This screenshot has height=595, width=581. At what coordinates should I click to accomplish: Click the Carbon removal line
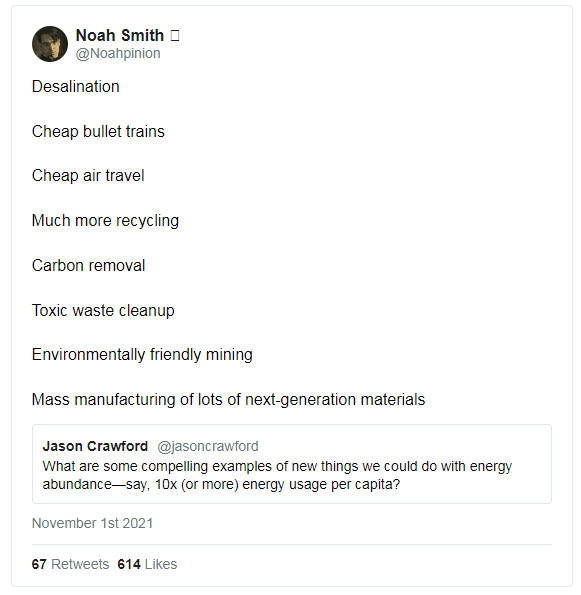click(x=88, y=265)
